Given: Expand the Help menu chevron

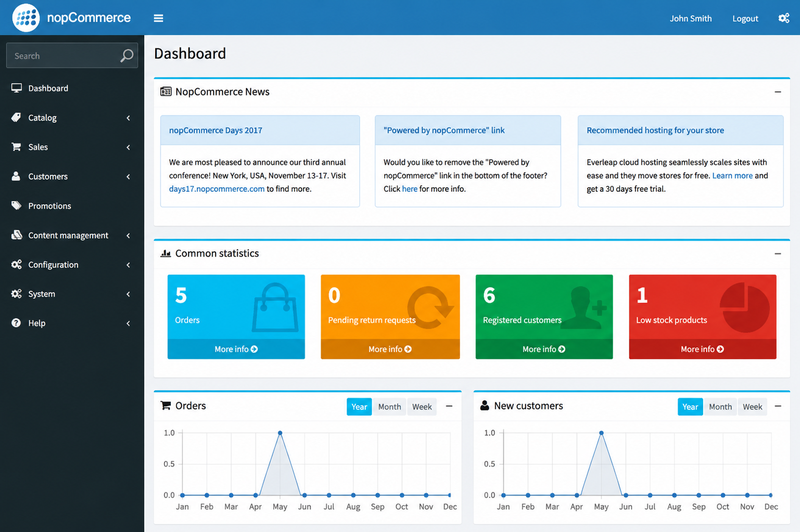Looking at the screenshot, I should 128,323.
